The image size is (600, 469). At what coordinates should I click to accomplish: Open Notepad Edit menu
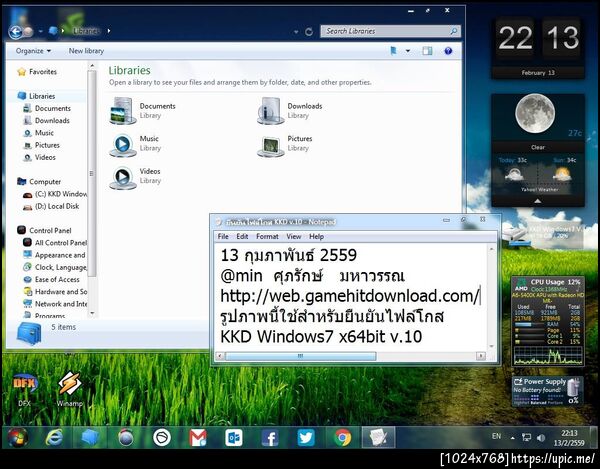(x=242, y=236)
